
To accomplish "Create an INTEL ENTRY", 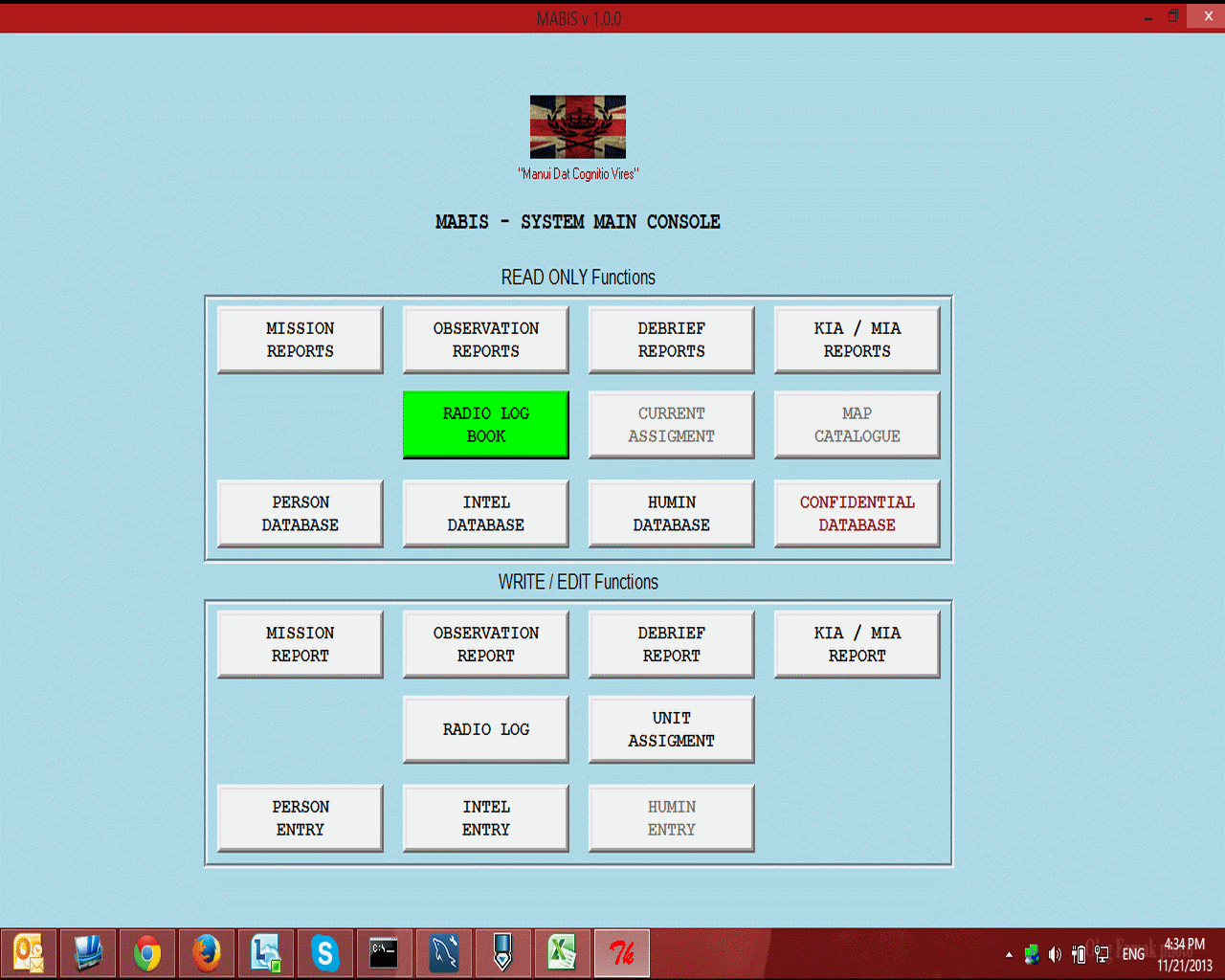I will (x=486, y=818).
